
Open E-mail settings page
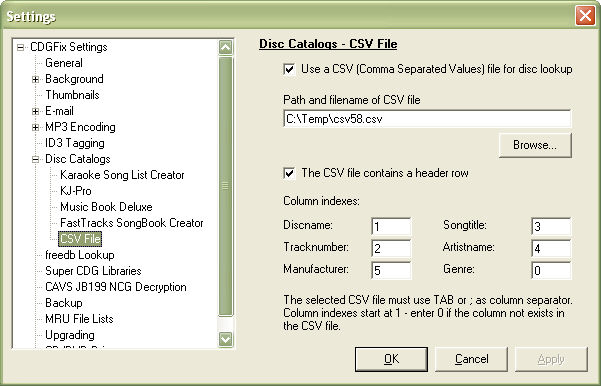(x=59, y=111)
